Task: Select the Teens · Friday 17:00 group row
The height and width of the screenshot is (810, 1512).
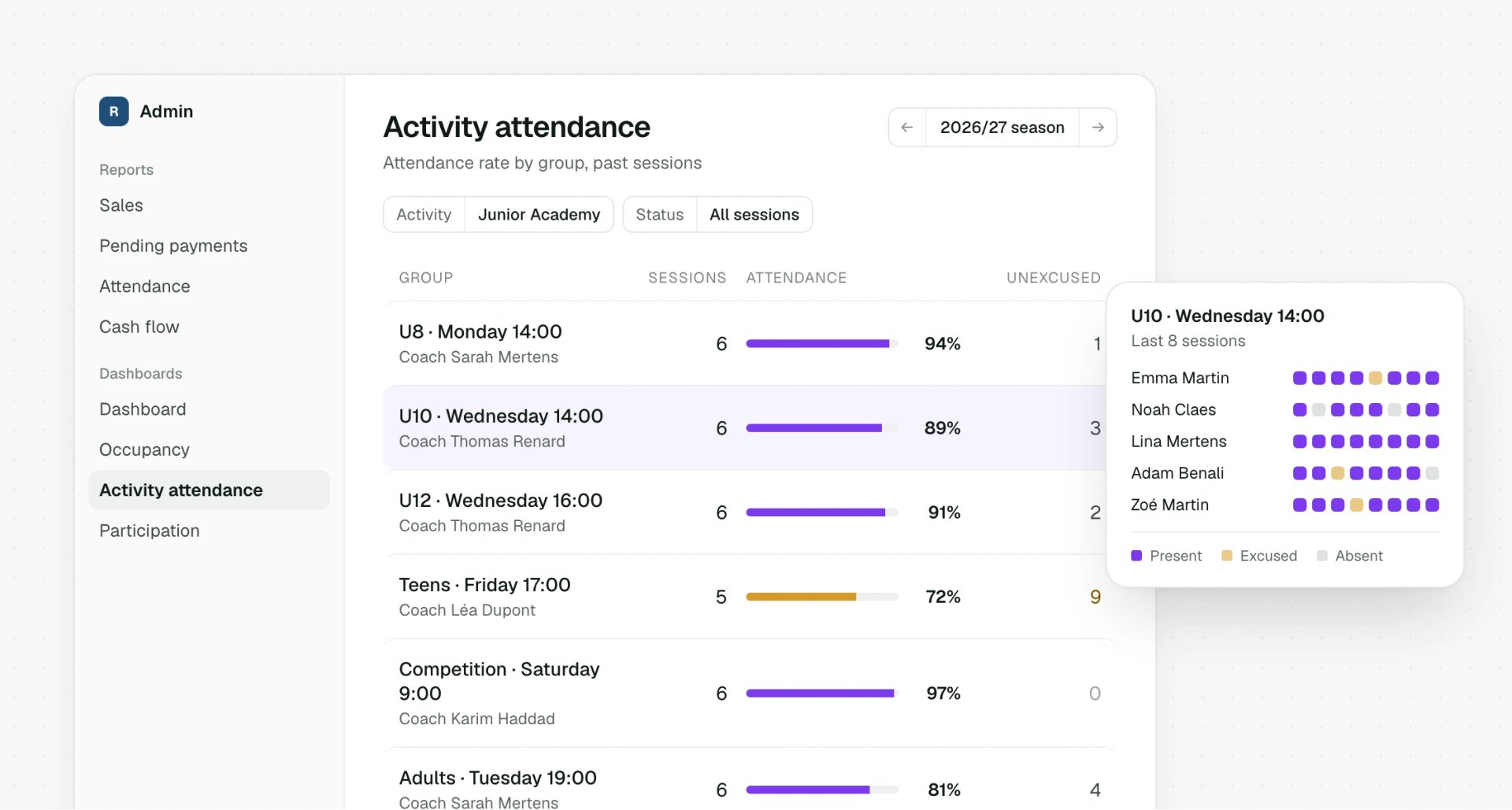Action: coord(750,597)
